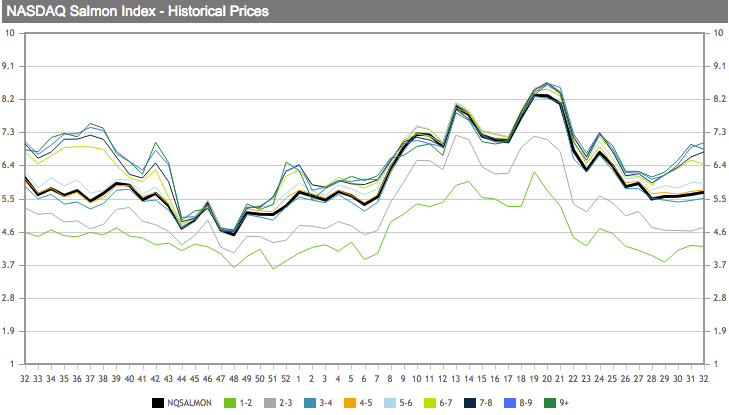Click week 26 on the x-axis

pyautogui.click(x=625, y=379)
